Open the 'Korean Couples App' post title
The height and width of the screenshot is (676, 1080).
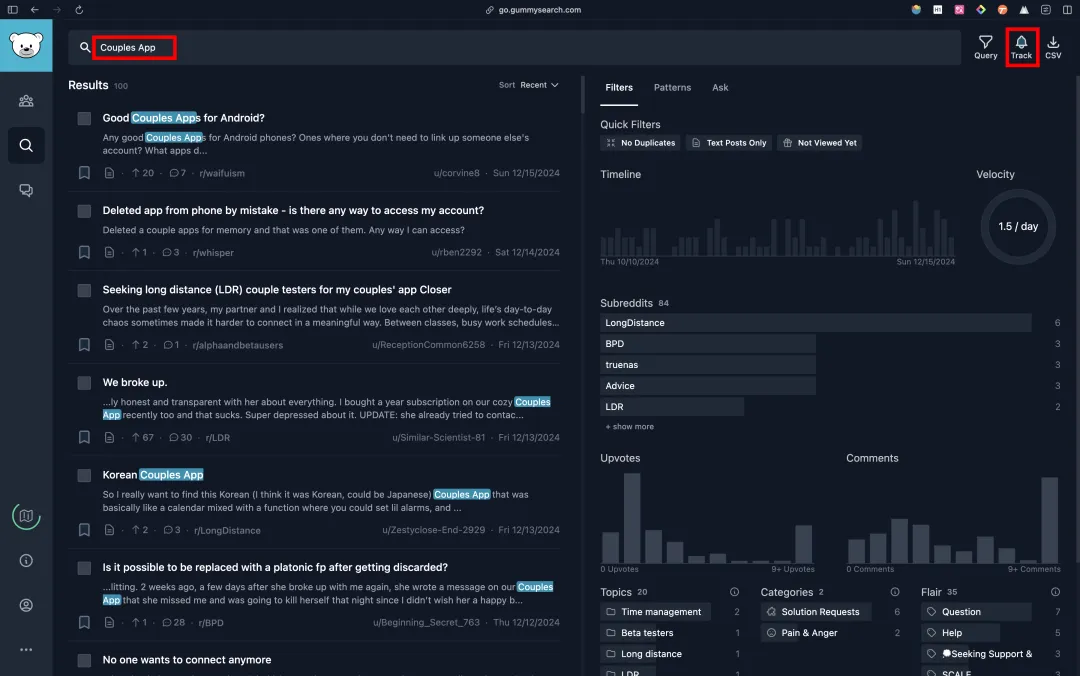click(x=153, y=475)
